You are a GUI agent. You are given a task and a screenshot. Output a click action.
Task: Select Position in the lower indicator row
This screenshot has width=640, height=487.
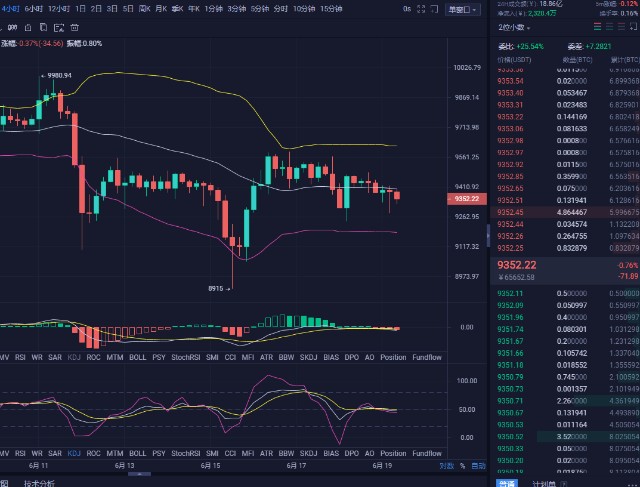(393, 453)
